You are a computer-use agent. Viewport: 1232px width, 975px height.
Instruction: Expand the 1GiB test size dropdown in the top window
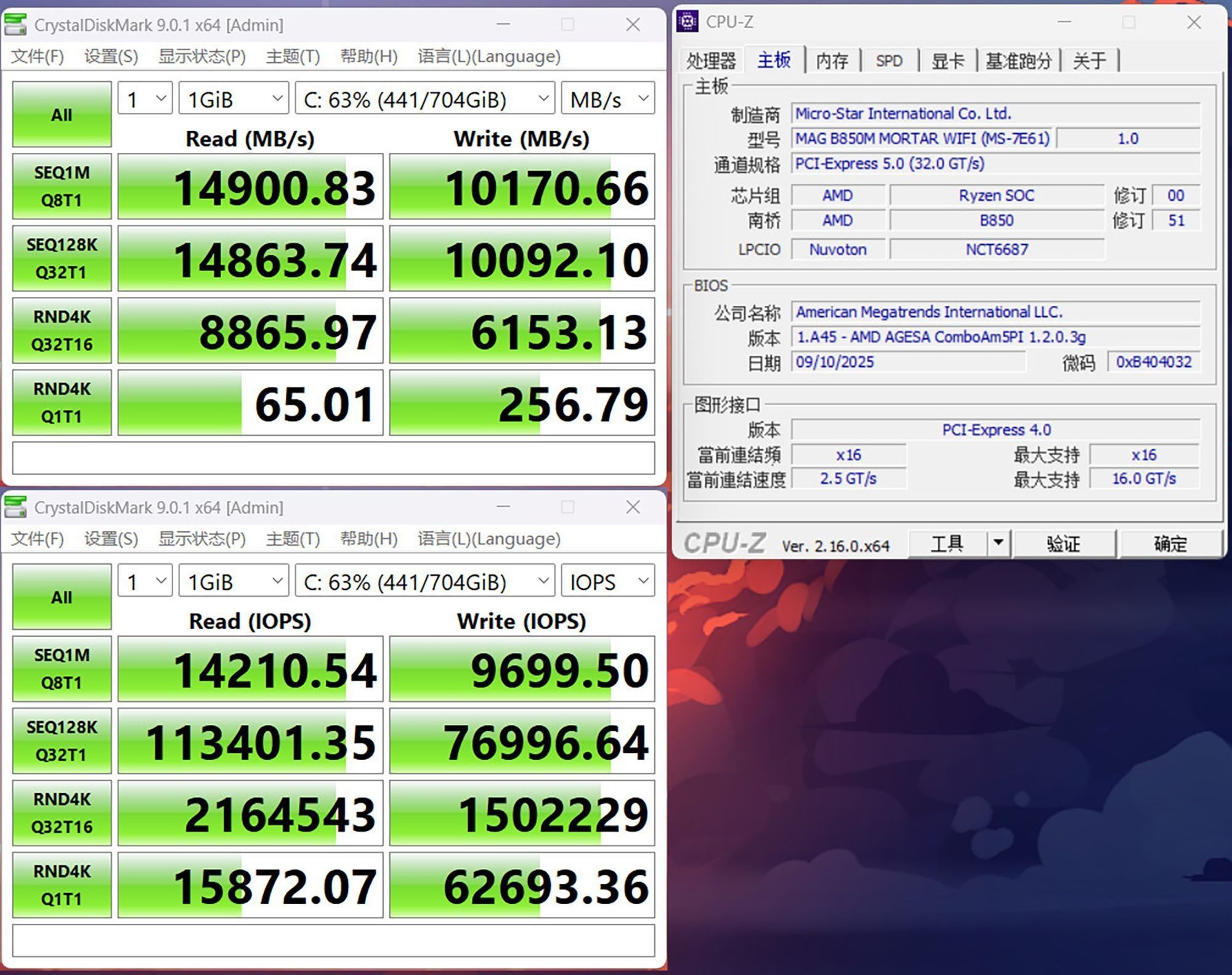tap(233, 99)
